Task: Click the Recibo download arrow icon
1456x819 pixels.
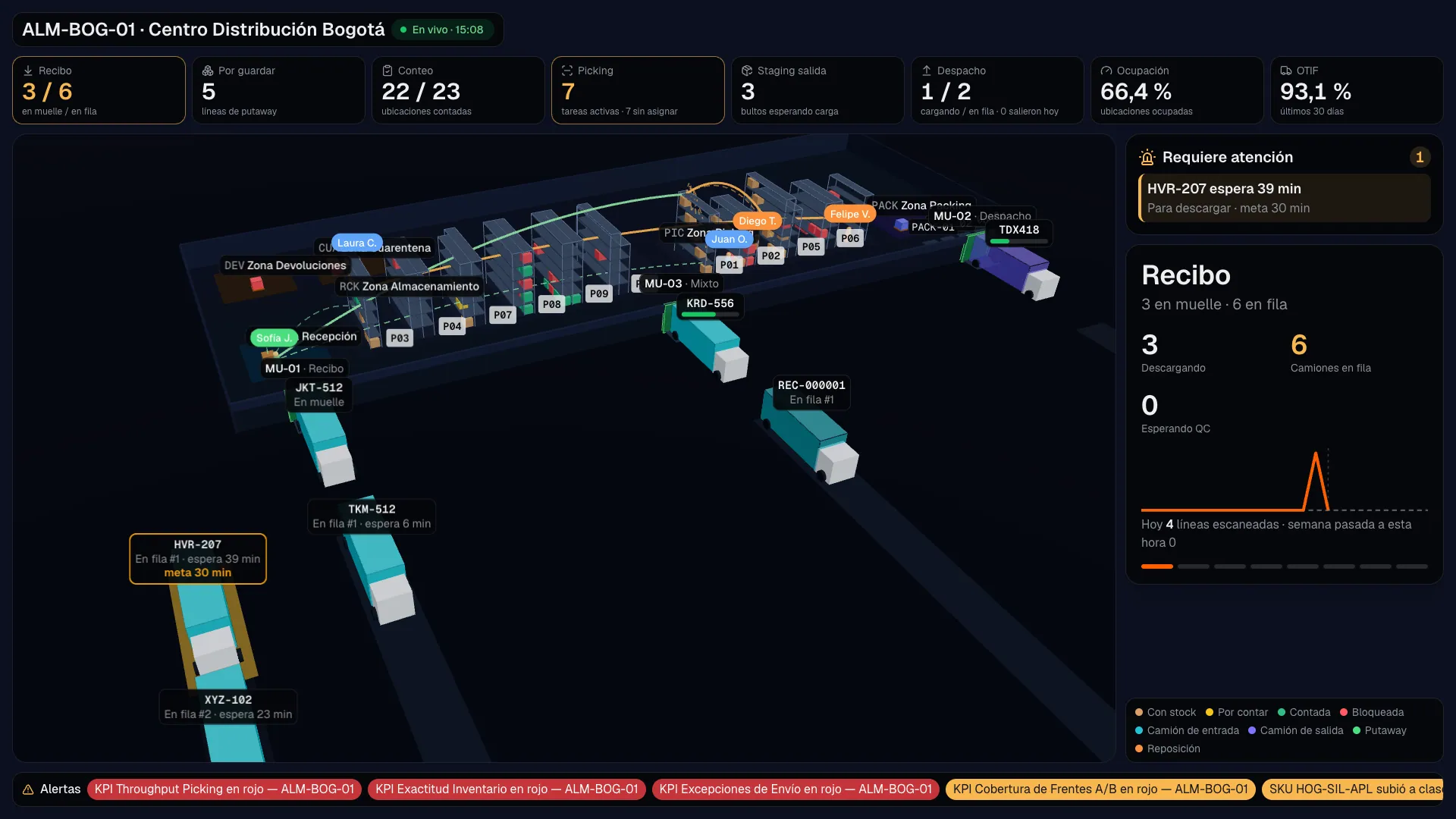Action: coord(28,71)
